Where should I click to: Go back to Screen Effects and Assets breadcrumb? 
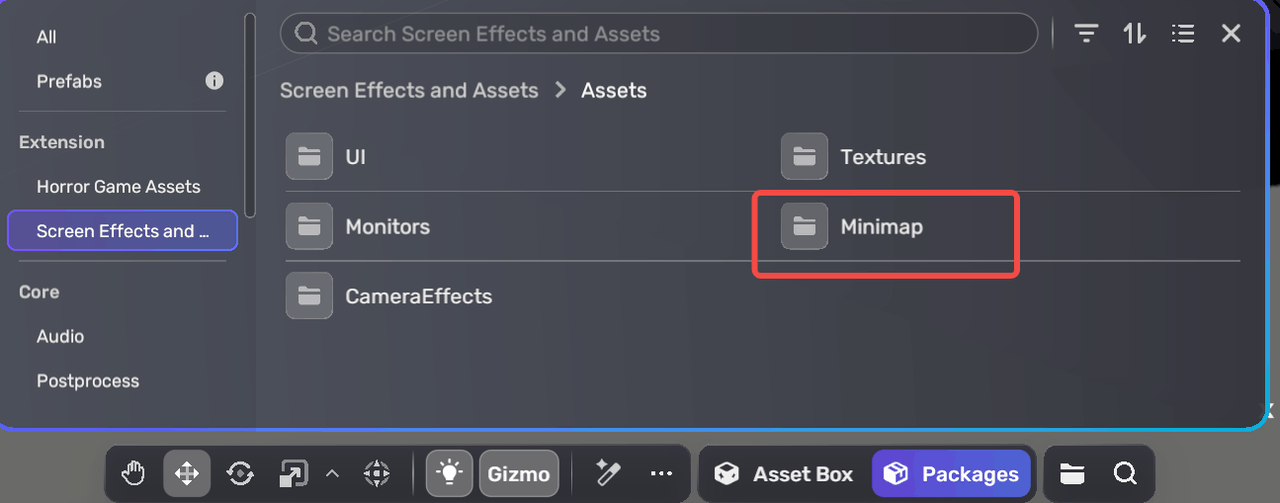[409, 90]
